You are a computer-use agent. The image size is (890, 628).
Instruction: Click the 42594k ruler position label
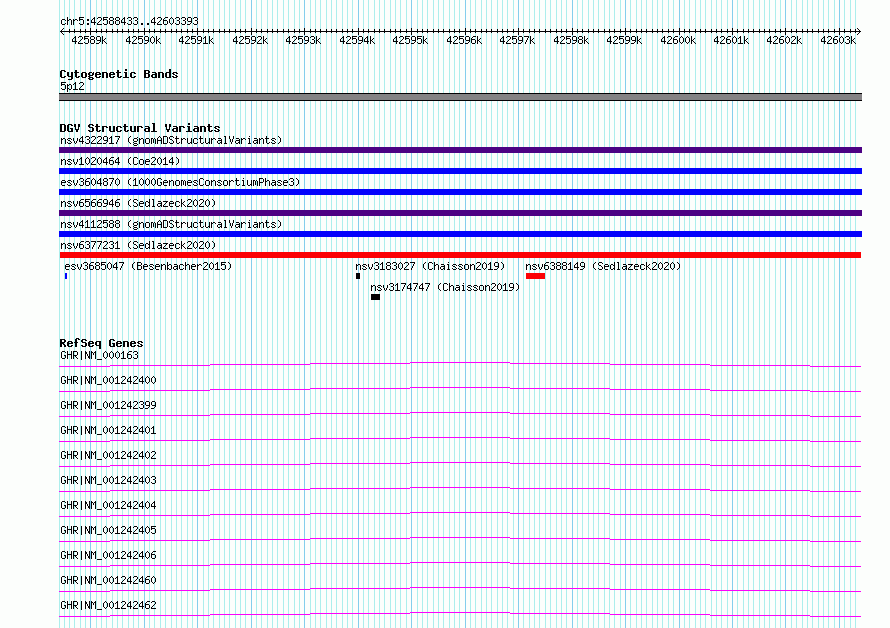[x=357, y=40]
